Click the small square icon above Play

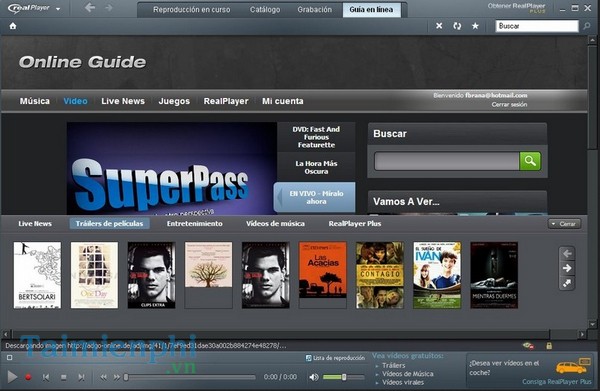coord(10,358)
